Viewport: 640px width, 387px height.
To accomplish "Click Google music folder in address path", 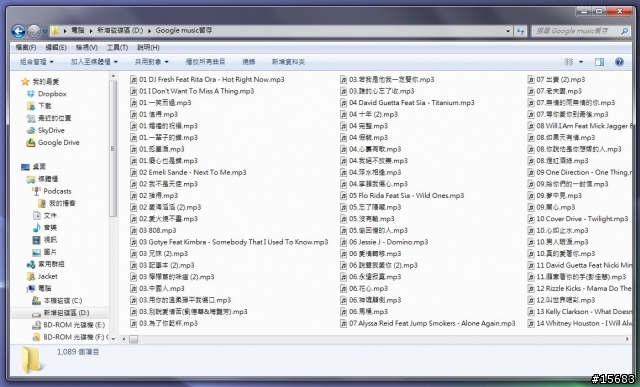I will [x=184, y=31].
